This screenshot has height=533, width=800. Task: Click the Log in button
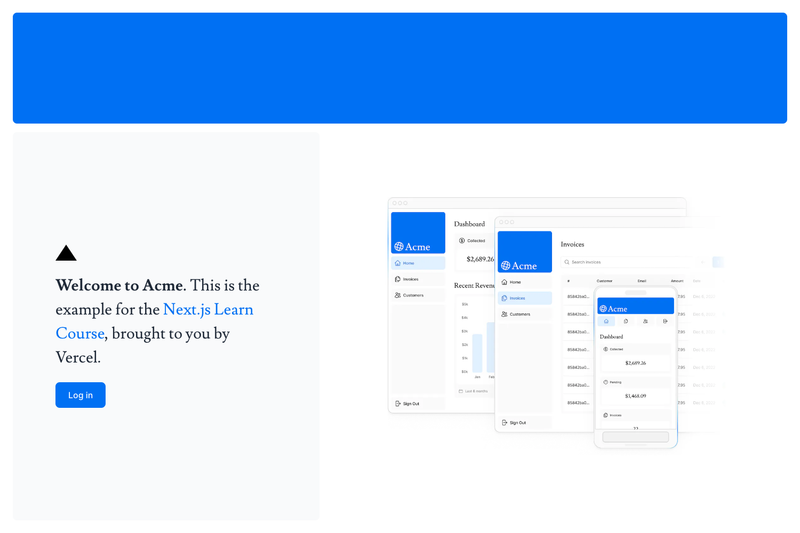click(80, 395)
